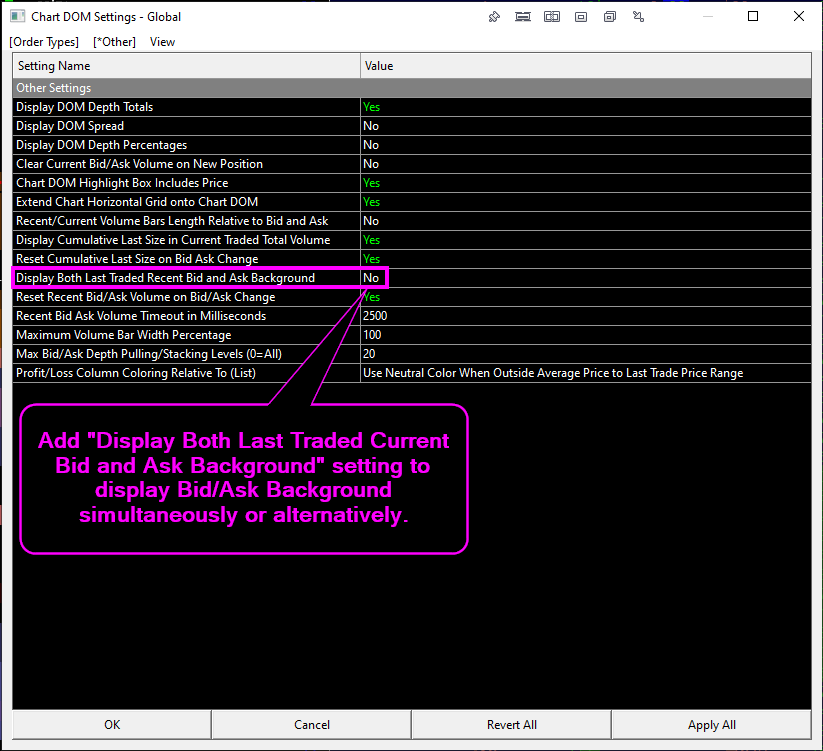Screen dimensions: 823x751
Task: Click the diagonal arrow node icon
Action: 638,17
